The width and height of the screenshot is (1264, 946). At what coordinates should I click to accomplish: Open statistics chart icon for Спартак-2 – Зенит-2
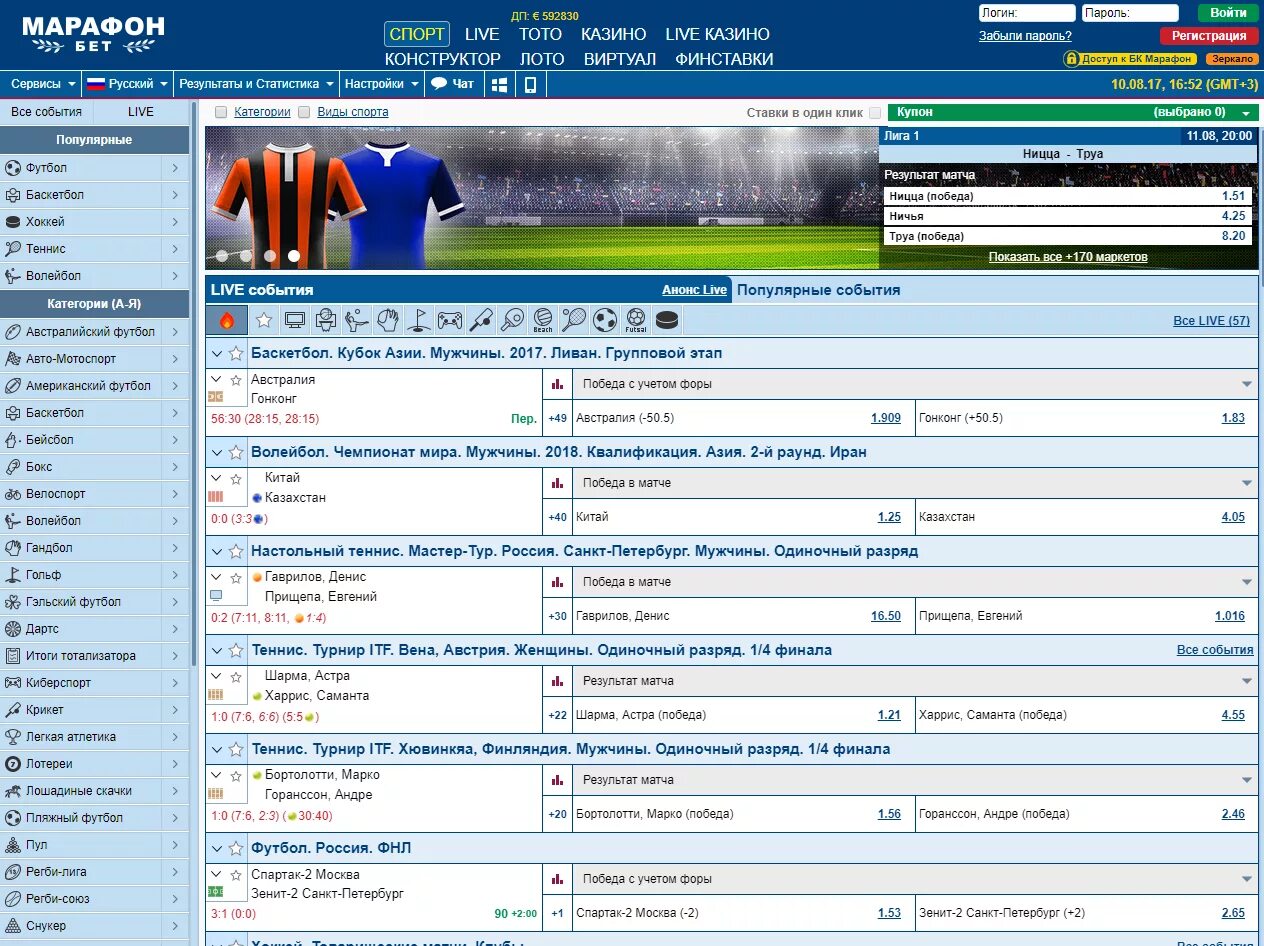(x=557, y=879)
